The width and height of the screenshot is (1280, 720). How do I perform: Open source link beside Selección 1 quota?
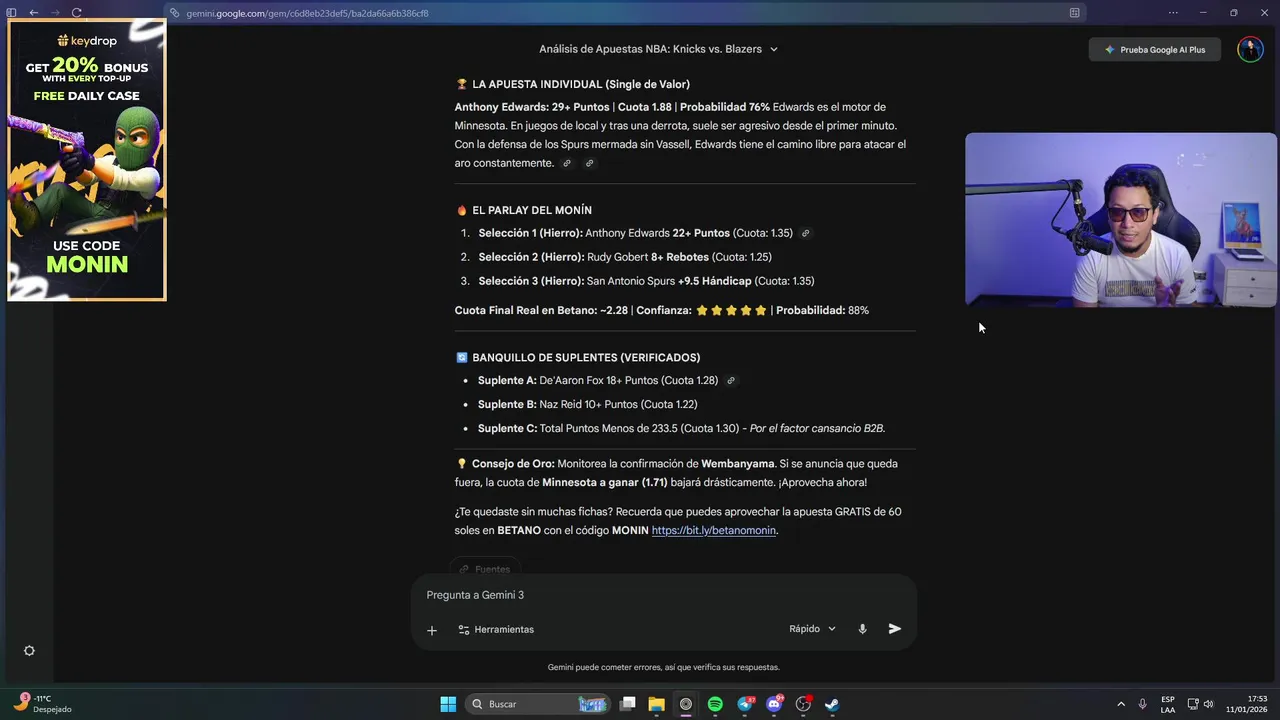(805, 233)
